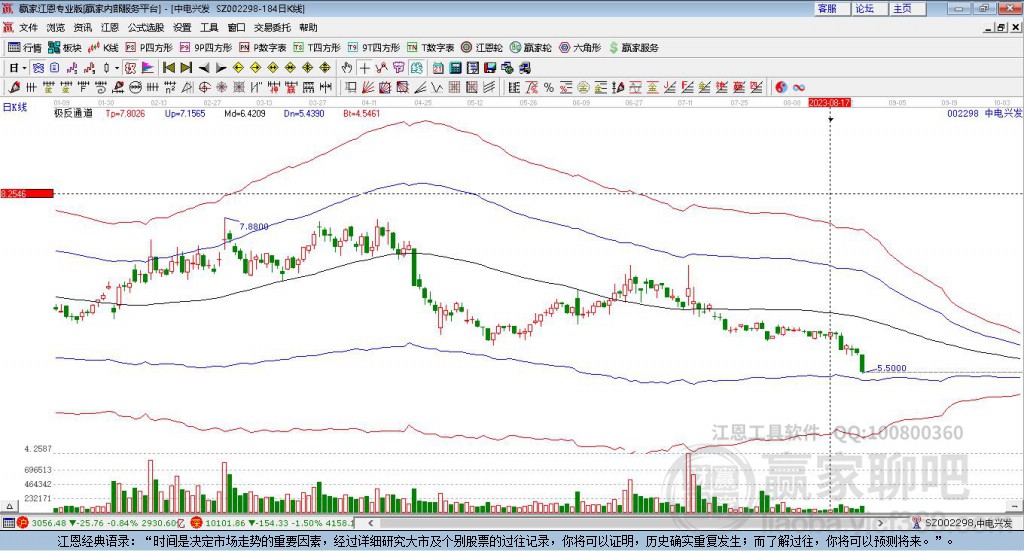Open the 行情 market quotes view

[25, 48]
